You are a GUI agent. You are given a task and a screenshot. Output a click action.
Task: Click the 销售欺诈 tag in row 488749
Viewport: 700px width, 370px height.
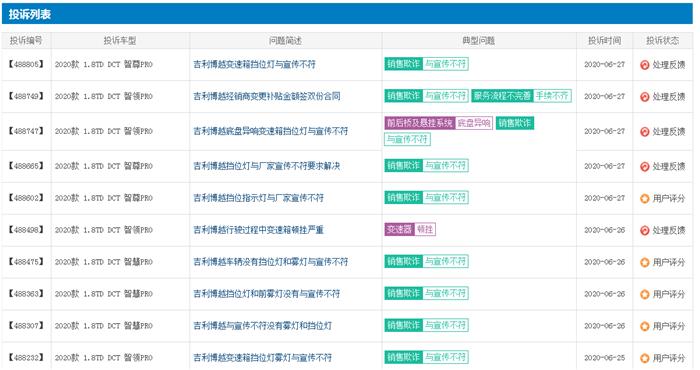point(403,96)
